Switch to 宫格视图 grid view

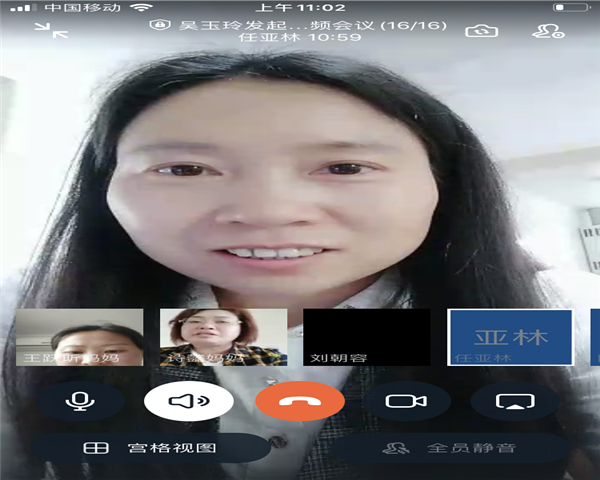(150, 448)
